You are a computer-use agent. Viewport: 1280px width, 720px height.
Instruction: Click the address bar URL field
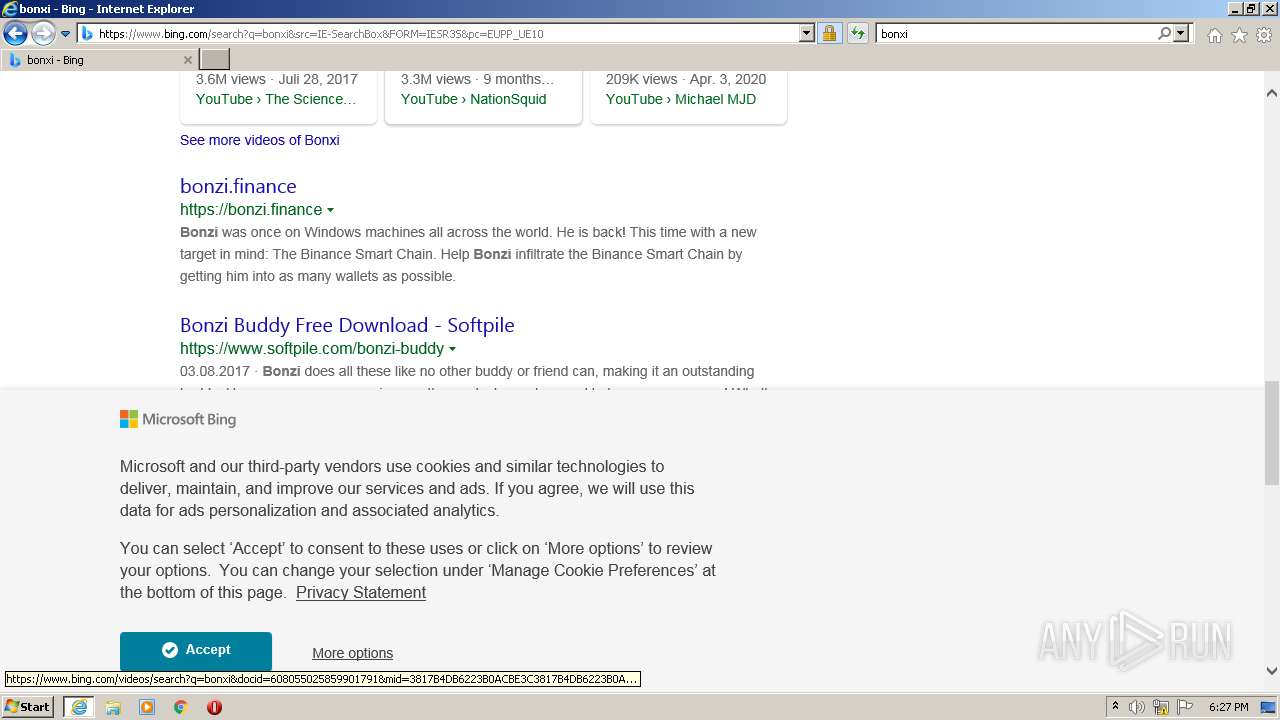[447, 34]
